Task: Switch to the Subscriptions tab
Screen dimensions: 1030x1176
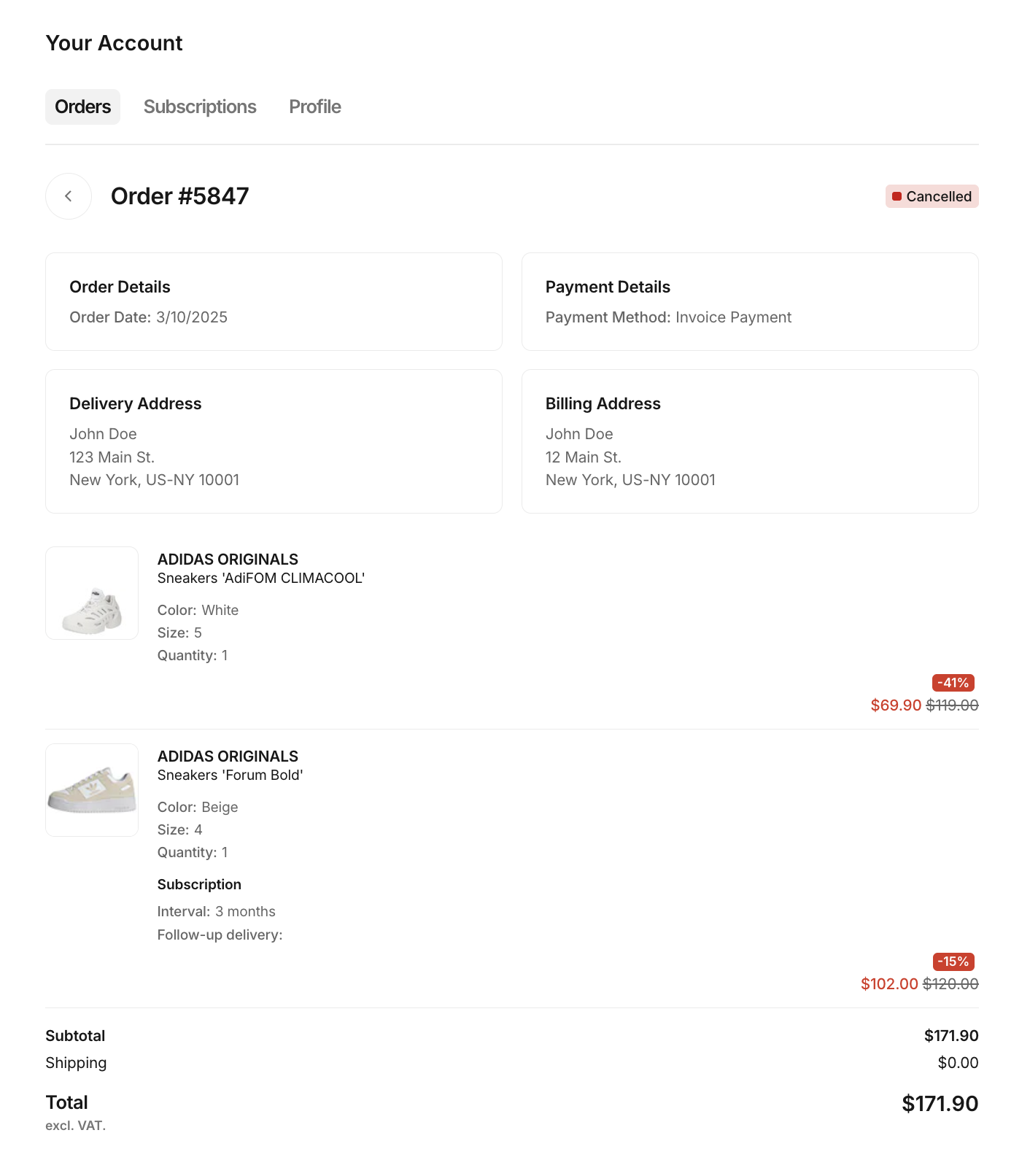Action: tap(200, 107)
